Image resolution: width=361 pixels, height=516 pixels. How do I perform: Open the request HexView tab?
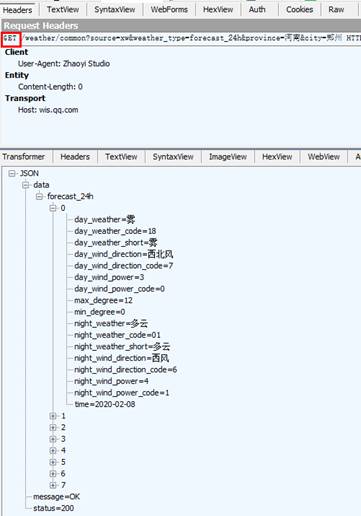218,10
